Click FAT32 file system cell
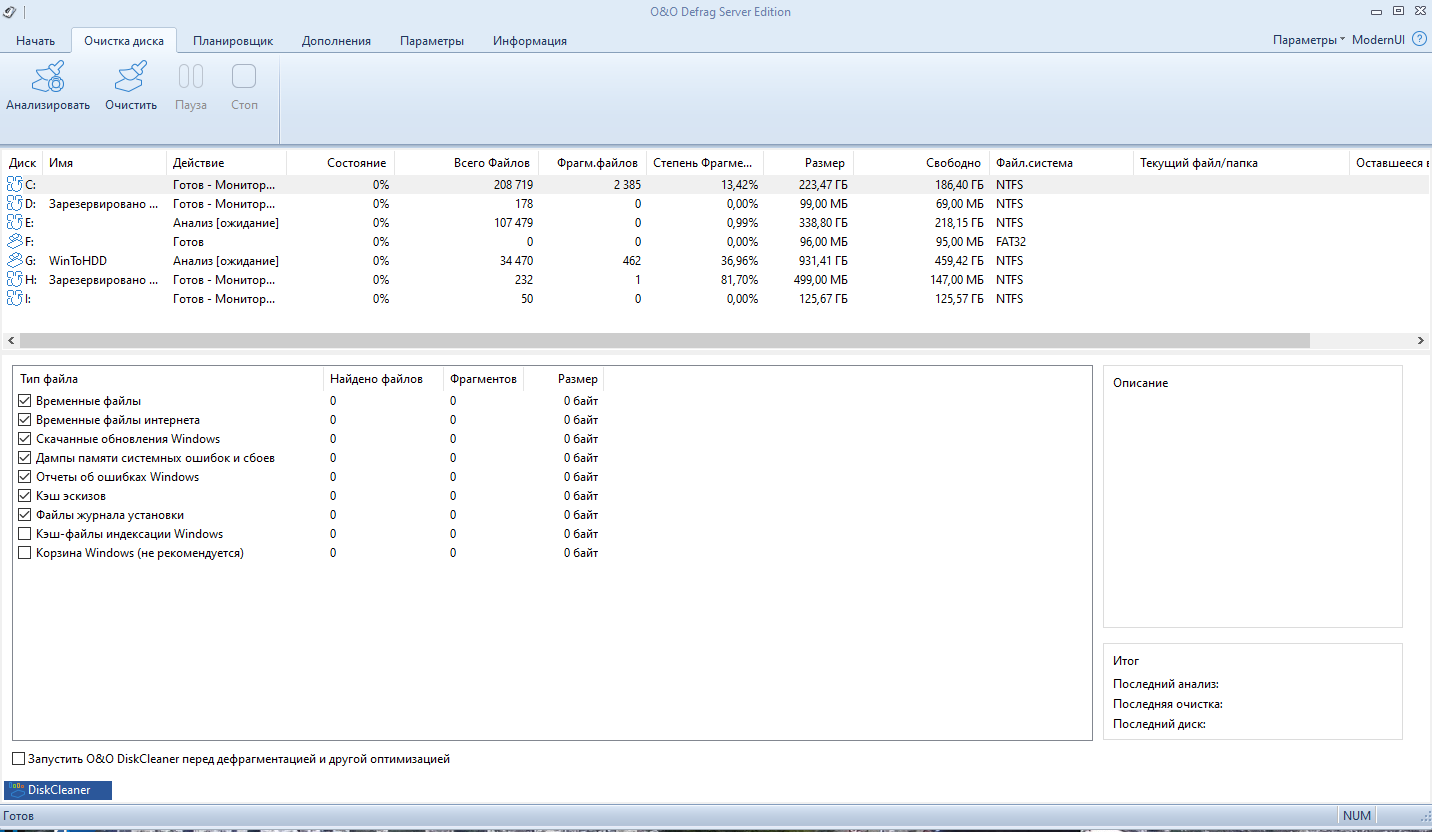The width and height of the screenshot is (1432, 832). coord(1011,242)
